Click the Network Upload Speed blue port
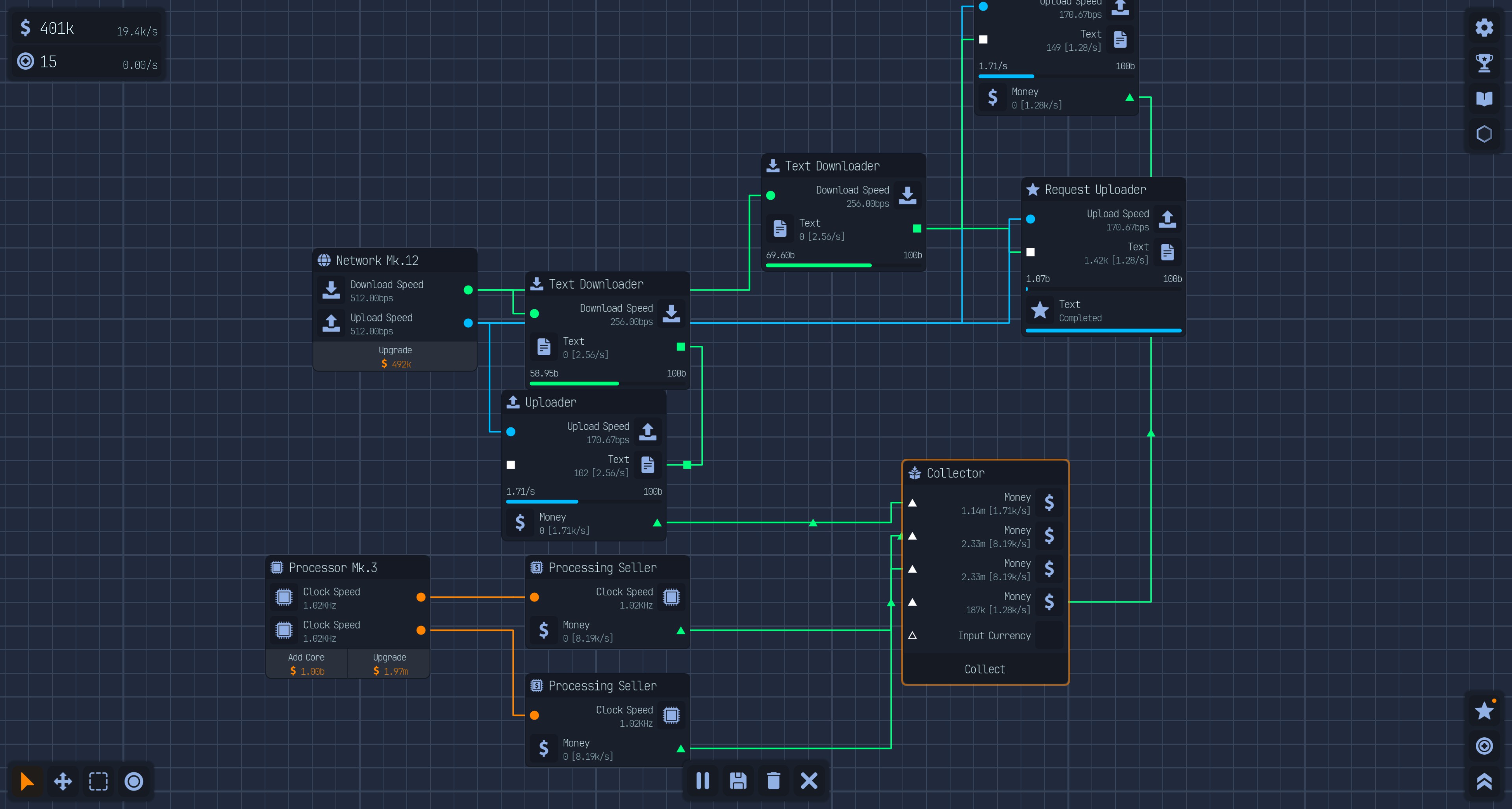 tap(468, 323)
